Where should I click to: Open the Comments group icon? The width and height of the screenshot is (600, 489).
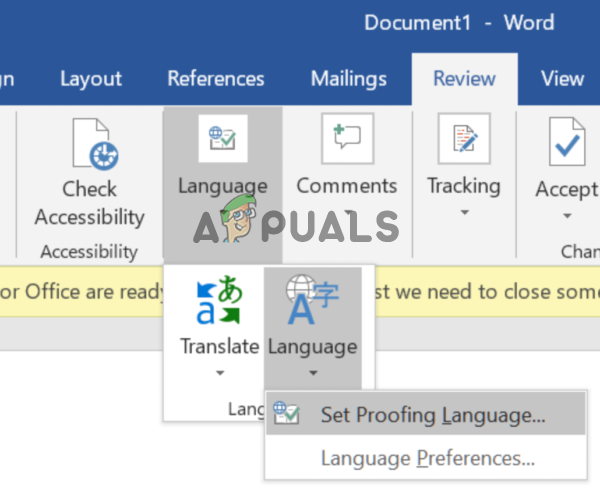pyautogui.click(x=347, y=138)
